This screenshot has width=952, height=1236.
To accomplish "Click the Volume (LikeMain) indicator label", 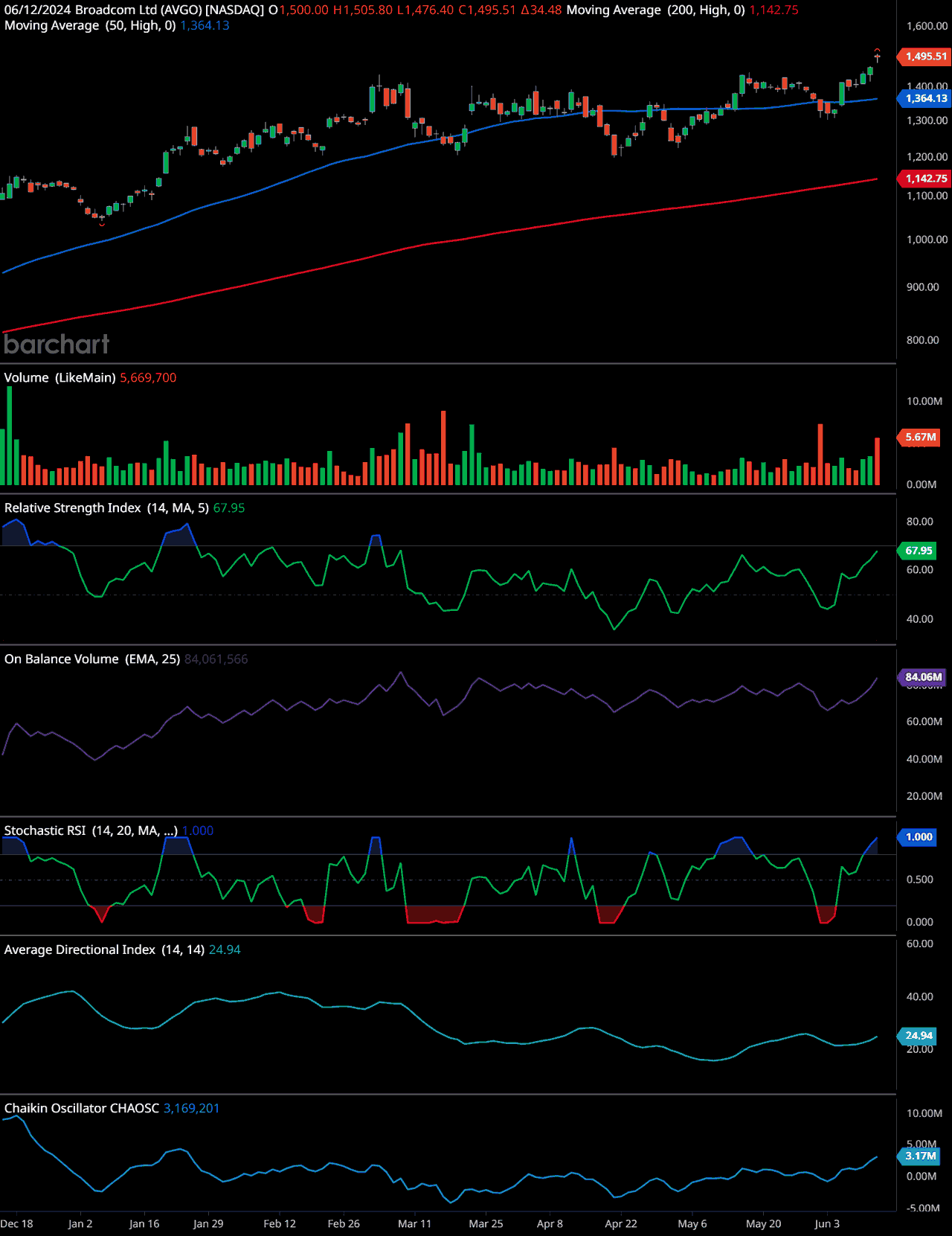I will click(x=59, y=378).
